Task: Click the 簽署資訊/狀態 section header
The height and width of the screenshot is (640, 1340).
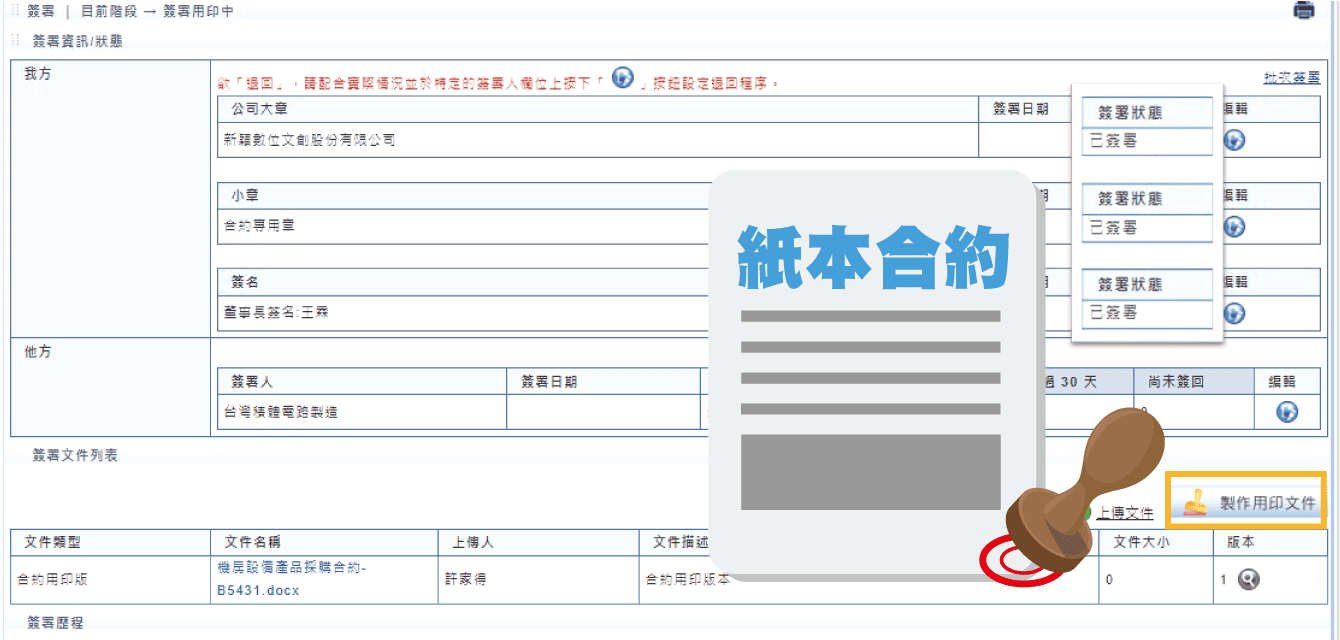Action: click(77, 40)
